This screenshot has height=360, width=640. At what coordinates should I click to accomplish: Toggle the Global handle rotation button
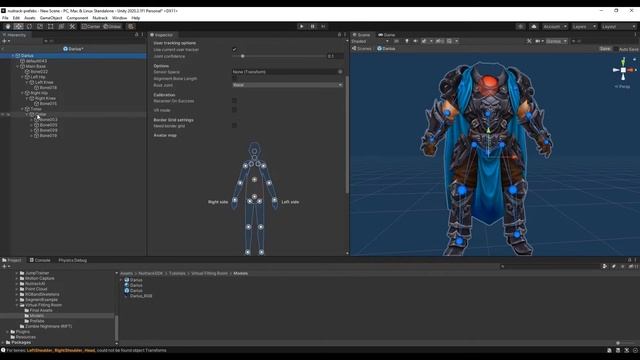[112, 27]
